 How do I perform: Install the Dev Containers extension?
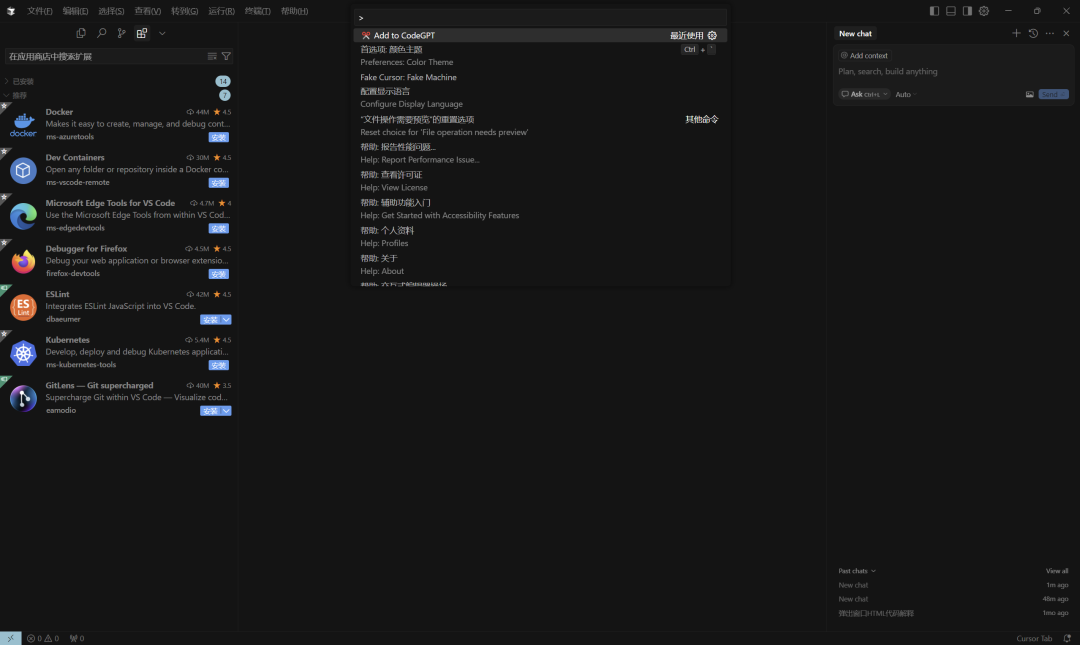[x=218, y=183]
